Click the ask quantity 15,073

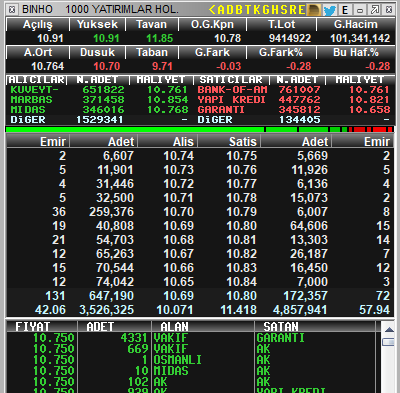point(309,198)
